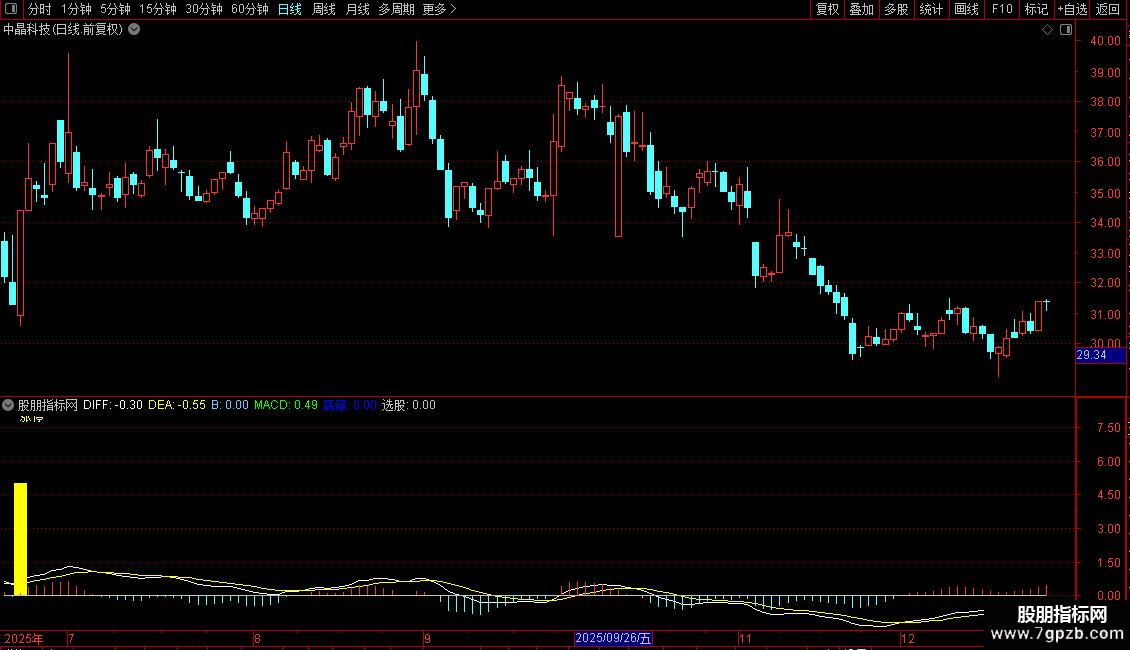Click the 35.00 price axis label
Screen dimensions: 1130x650
[1105, 194]
